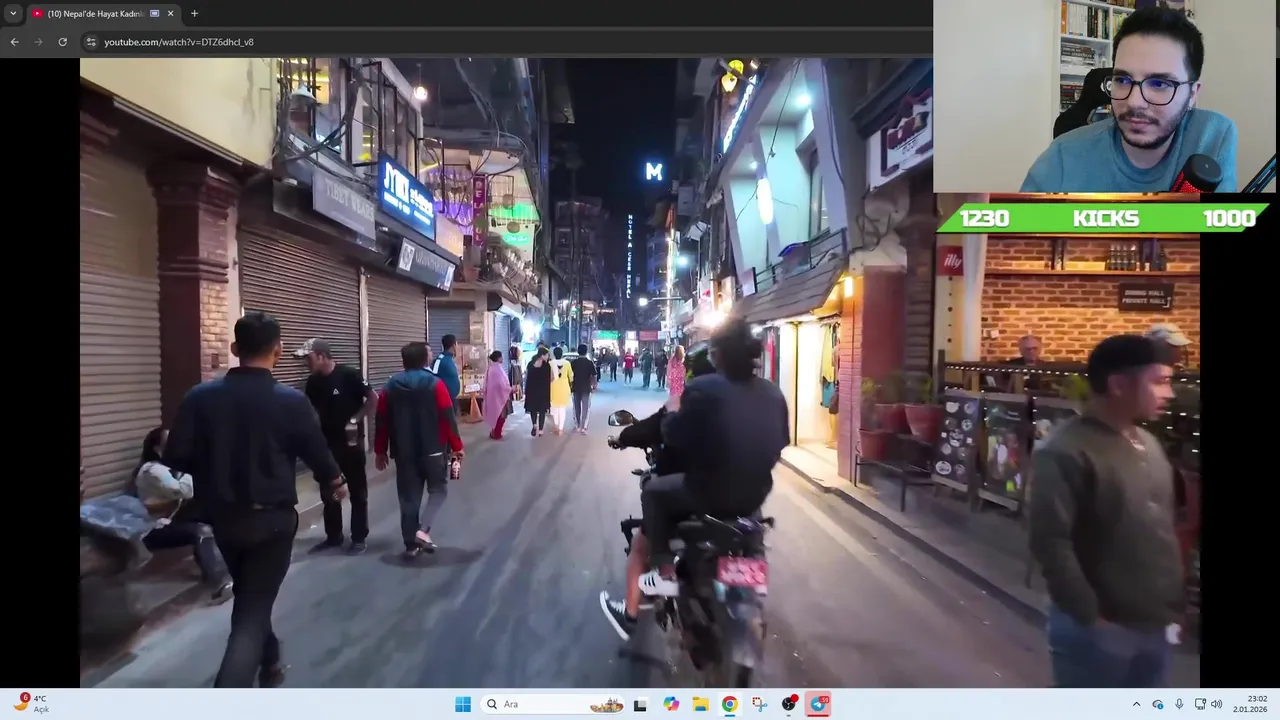1280x720 pixels.
Task: Click the tab's media playing indicator icon
Action: (x=154, y=14)
